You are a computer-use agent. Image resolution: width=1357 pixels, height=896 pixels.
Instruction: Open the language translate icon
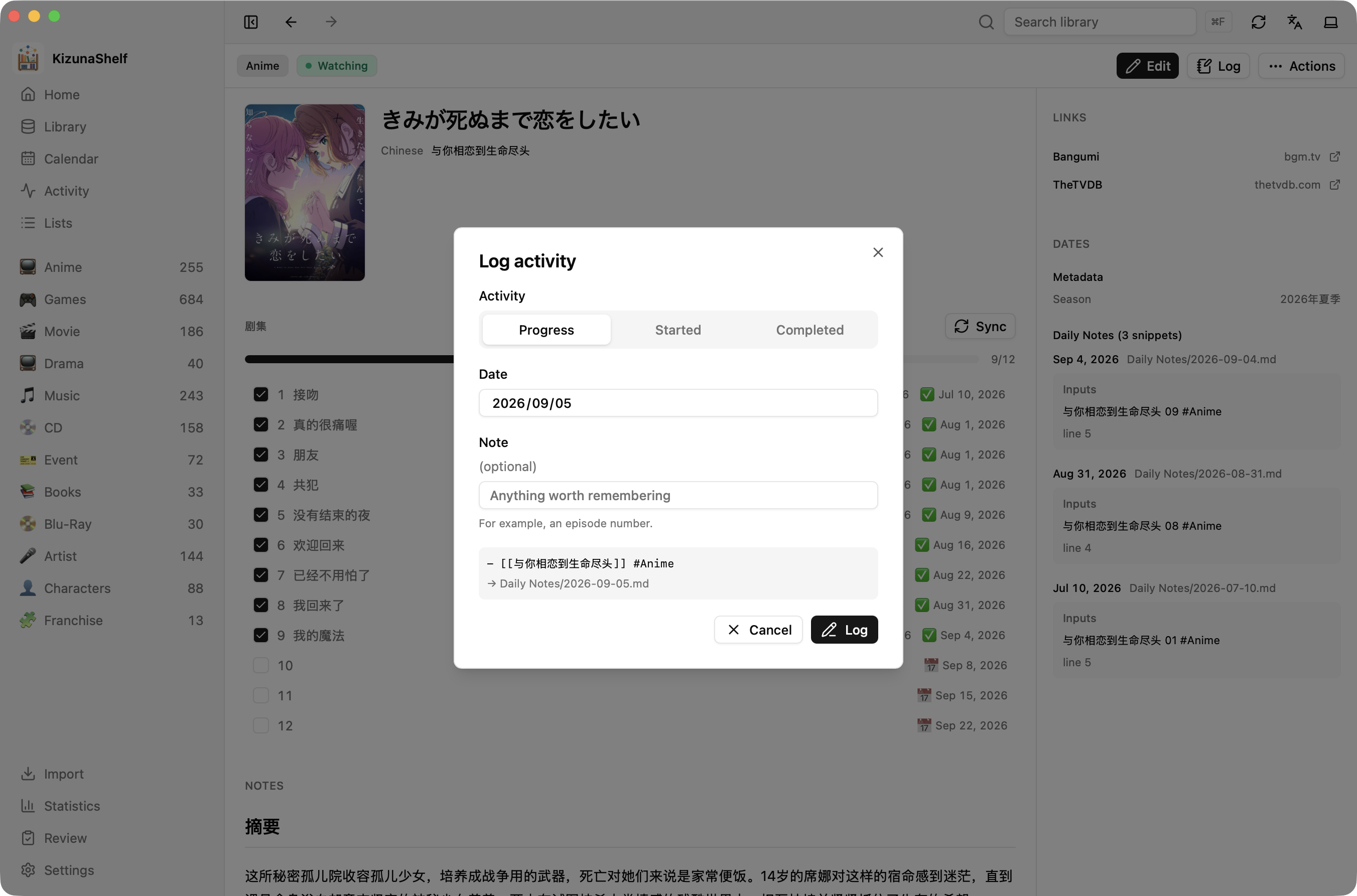click(1294, 22)
